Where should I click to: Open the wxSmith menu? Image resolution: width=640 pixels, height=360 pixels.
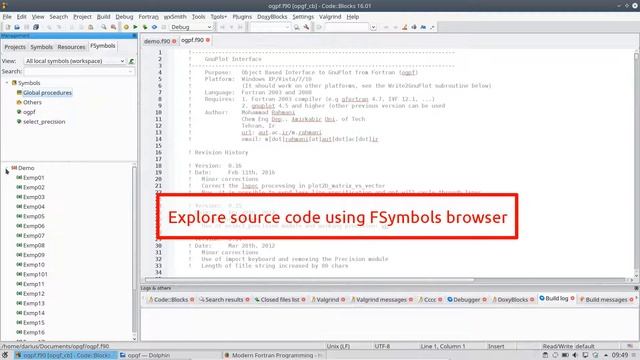(175, 17)
